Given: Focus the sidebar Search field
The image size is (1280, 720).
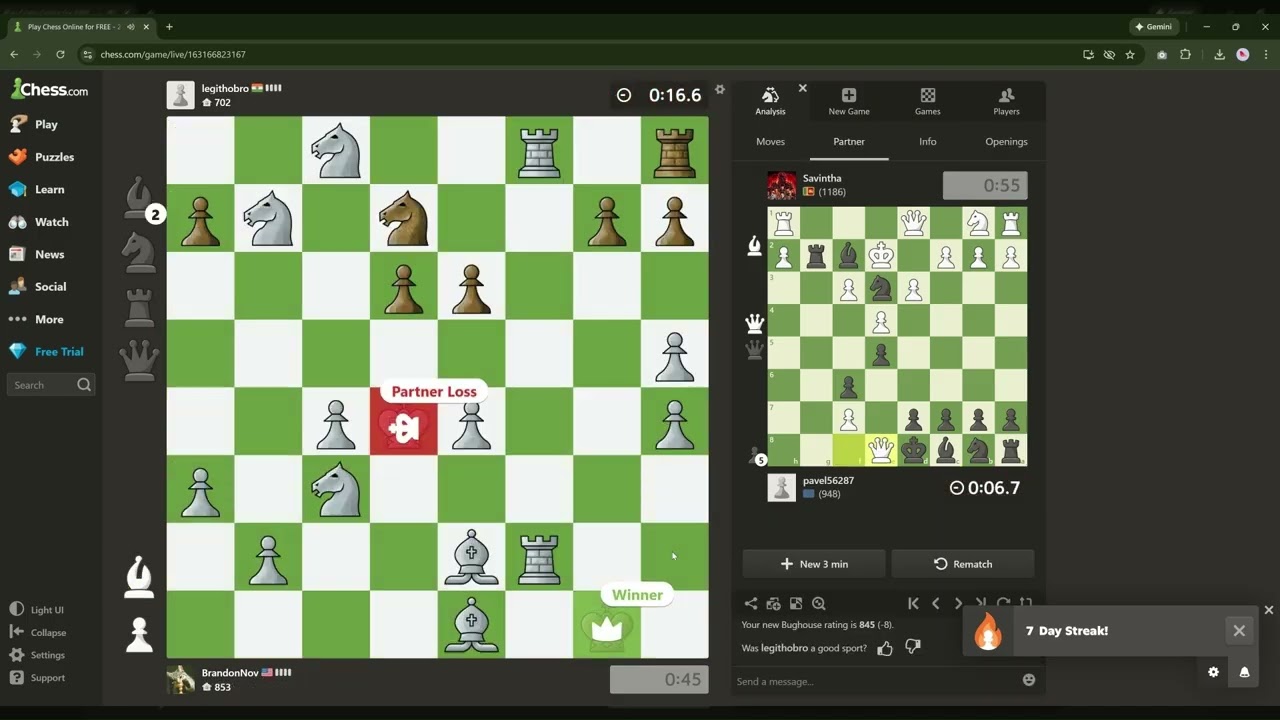Looking at the screenshot, I should [51, 385].
